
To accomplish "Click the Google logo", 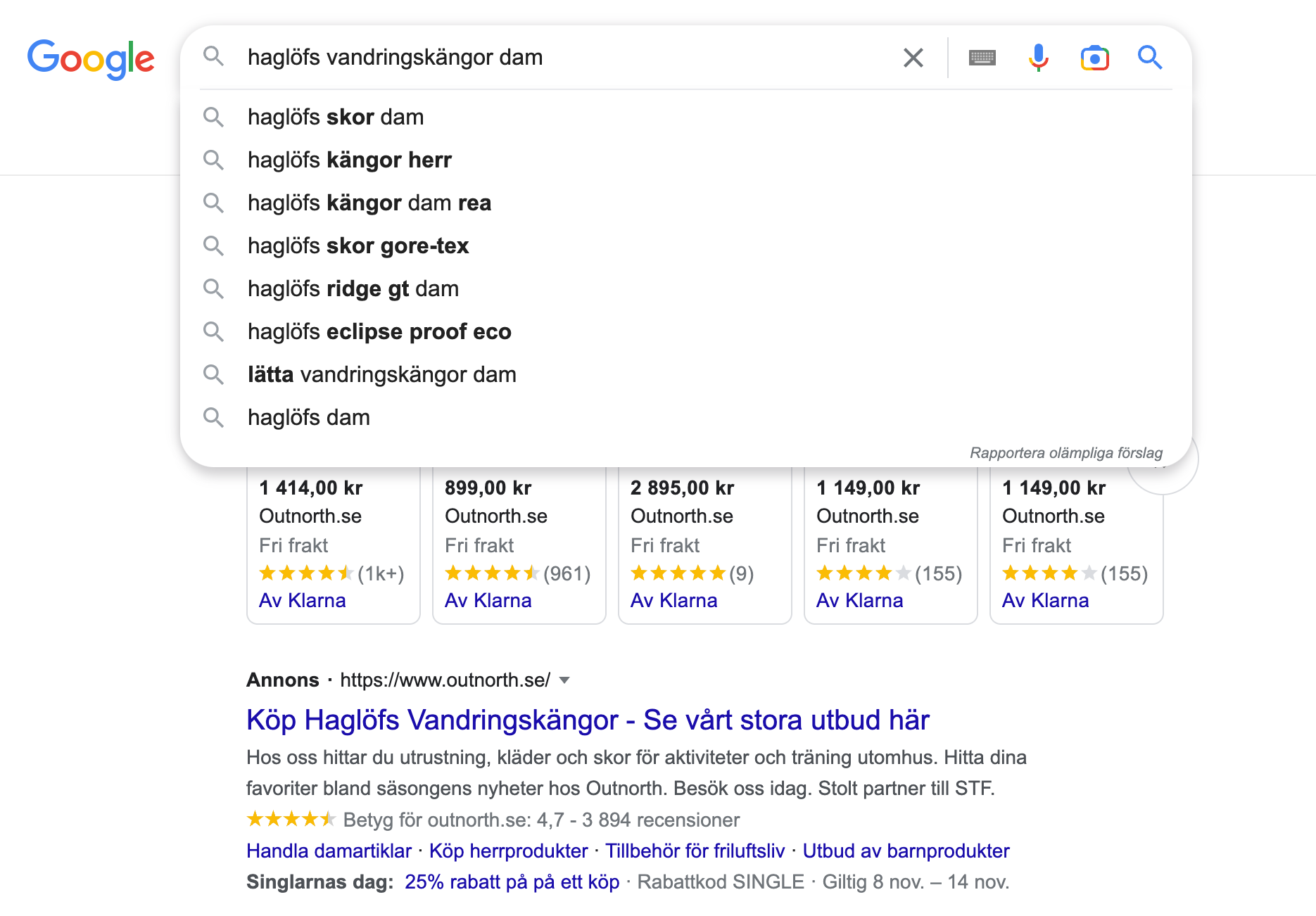I will pyautogui.click(x=91, y=58).
